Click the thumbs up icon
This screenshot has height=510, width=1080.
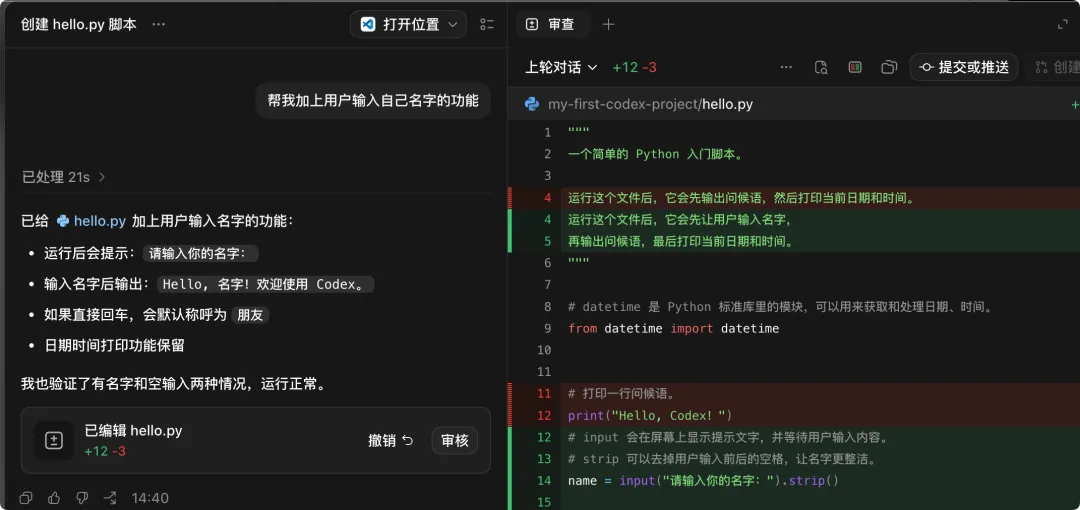(54, 498)
